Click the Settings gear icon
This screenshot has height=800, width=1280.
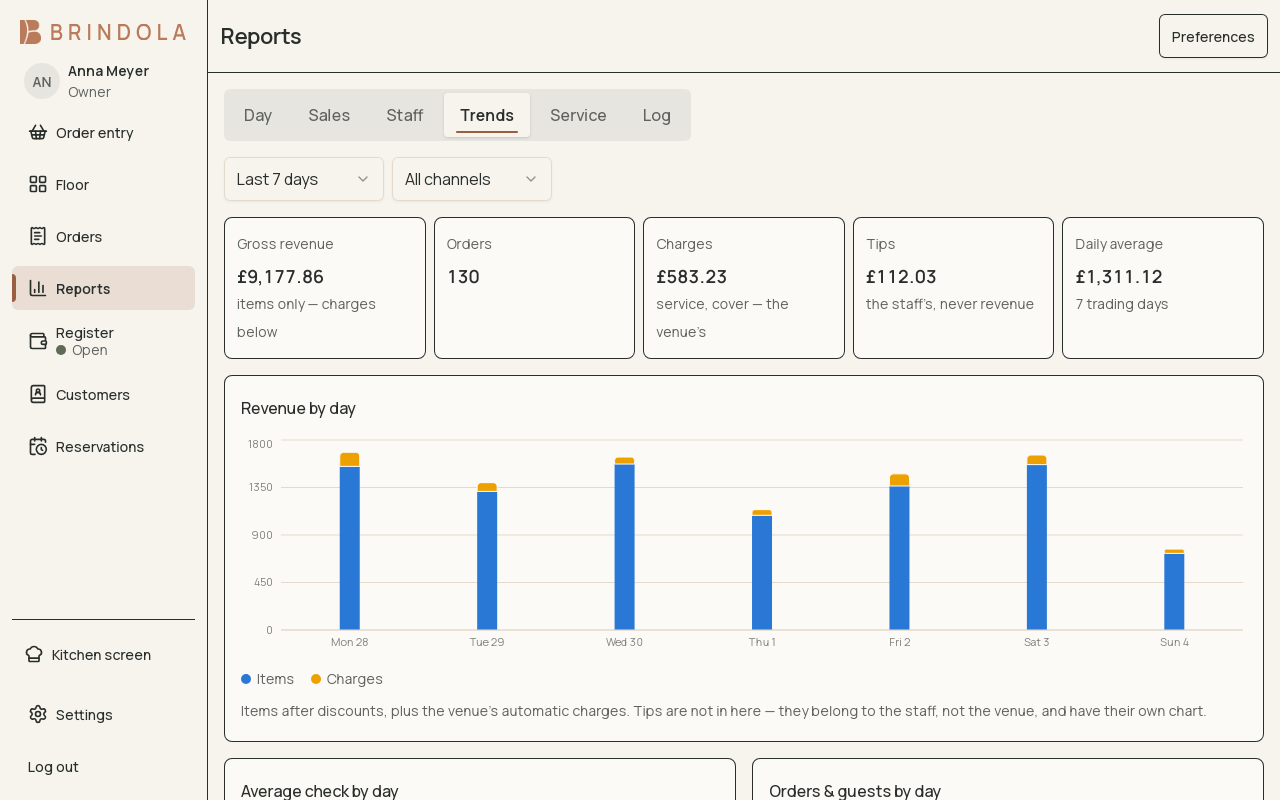pyautogui.click(x=38, y=714)
